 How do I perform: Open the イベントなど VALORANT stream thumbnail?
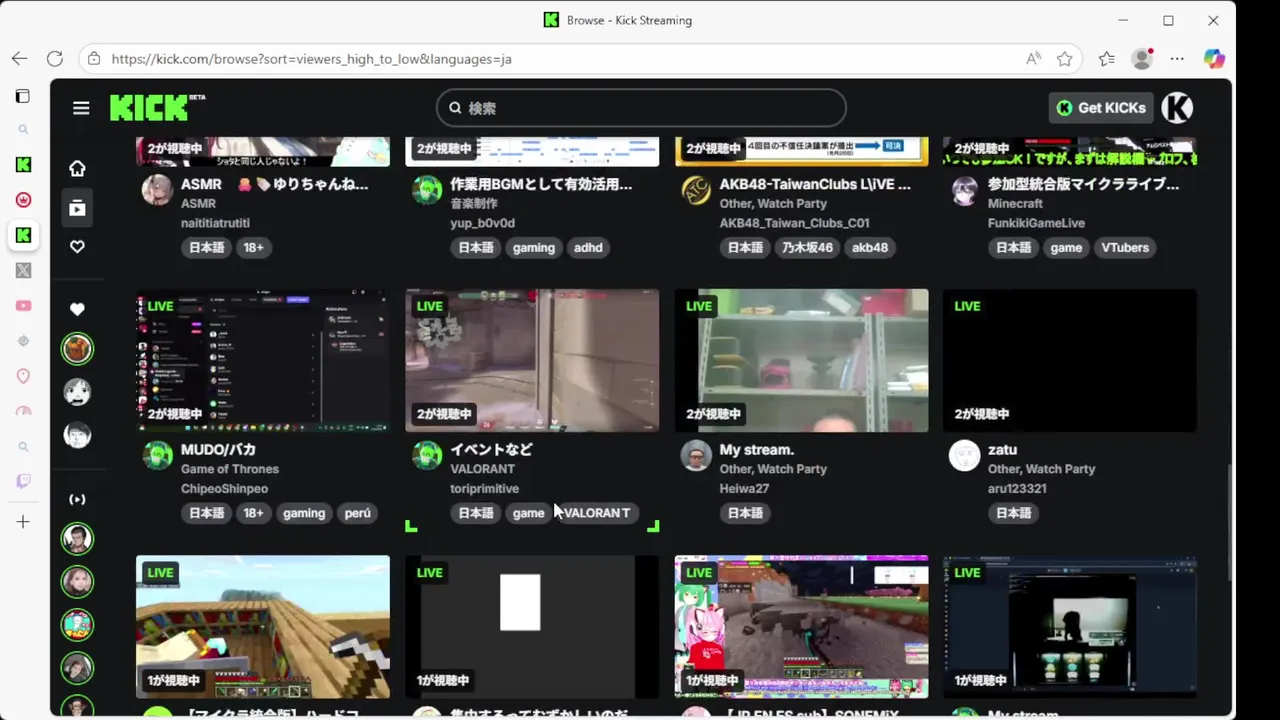tap(532, 361)
